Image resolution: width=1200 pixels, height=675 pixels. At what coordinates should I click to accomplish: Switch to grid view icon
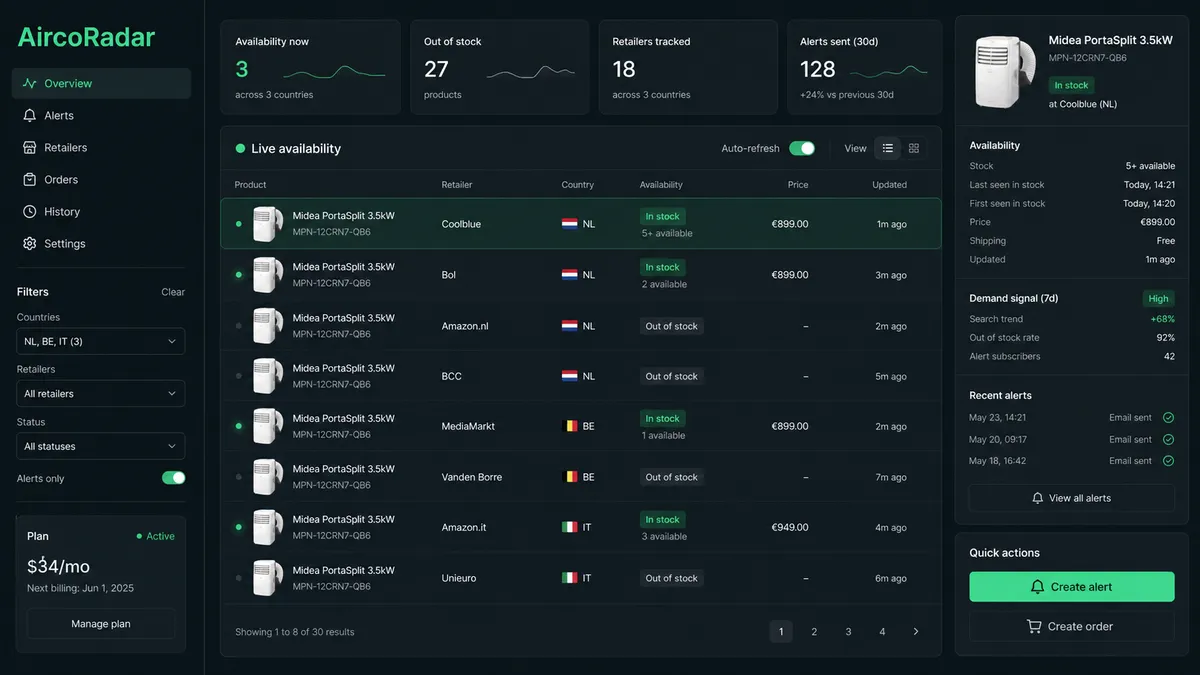(914, 148)
